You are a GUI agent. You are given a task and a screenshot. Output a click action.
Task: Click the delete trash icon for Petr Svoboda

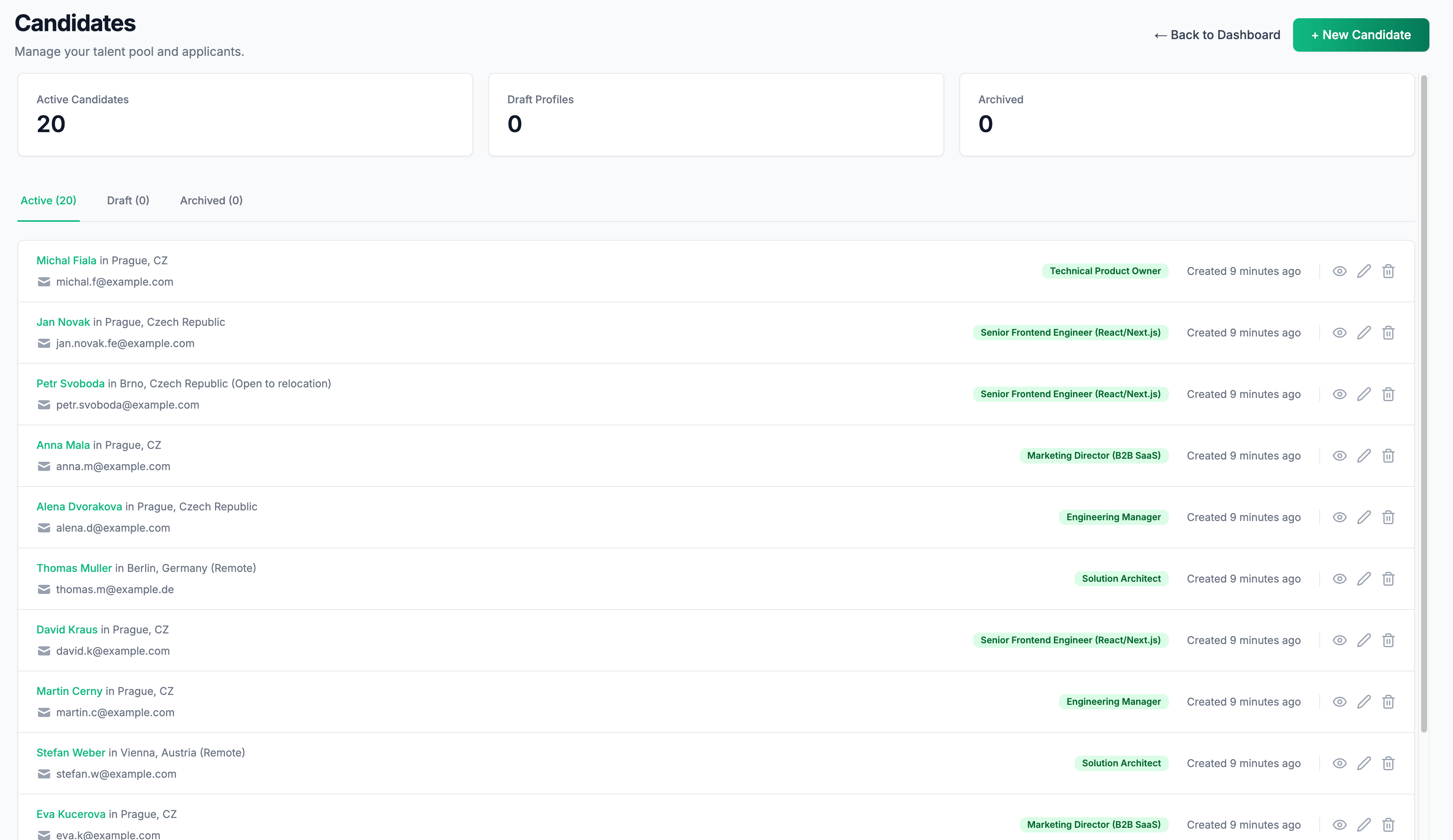[x=1388, y=394]
